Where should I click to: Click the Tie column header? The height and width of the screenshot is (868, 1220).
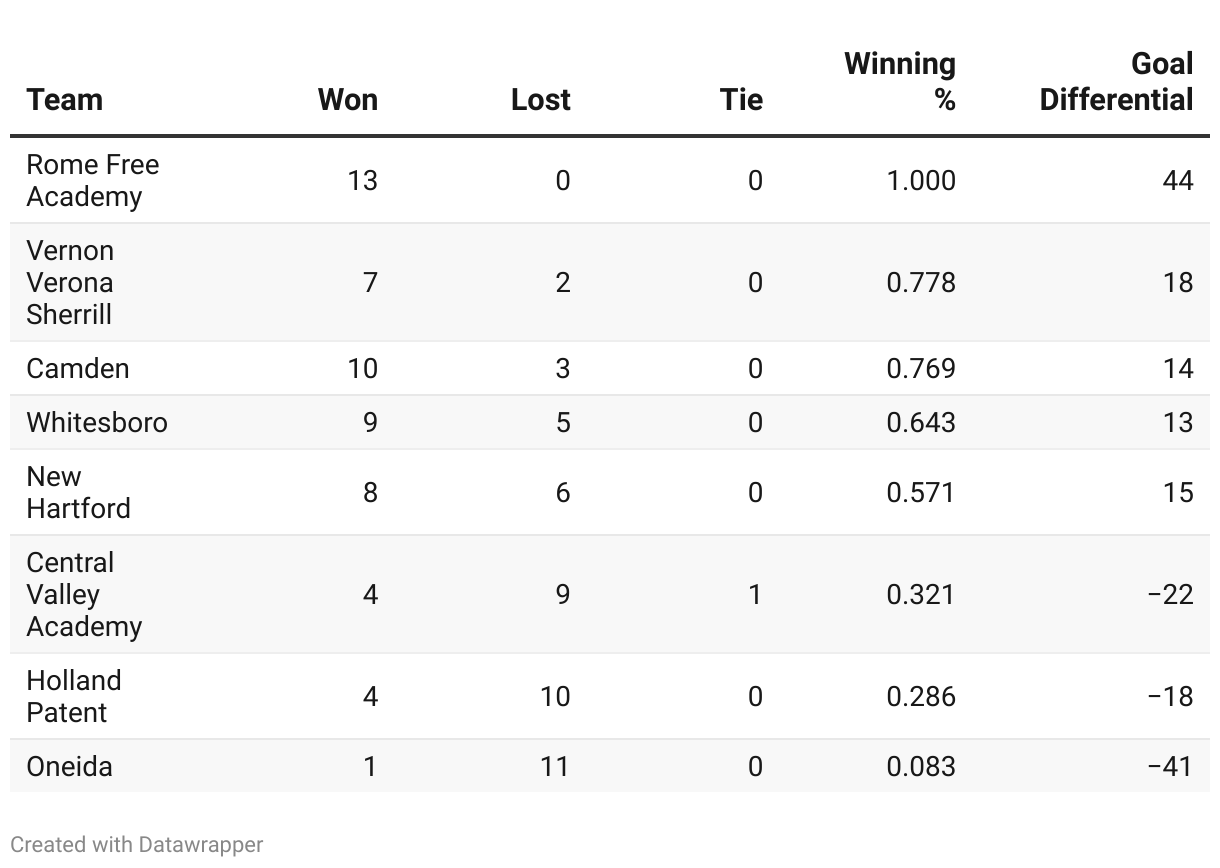tap(741, 99)
